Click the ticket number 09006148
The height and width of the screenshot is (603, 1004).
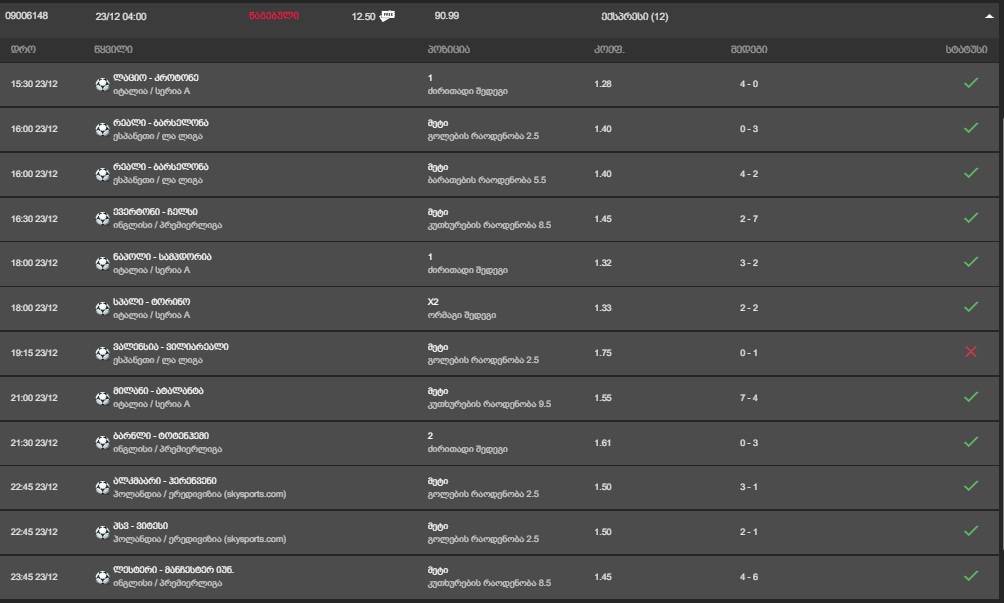click(x=27, y=17)
